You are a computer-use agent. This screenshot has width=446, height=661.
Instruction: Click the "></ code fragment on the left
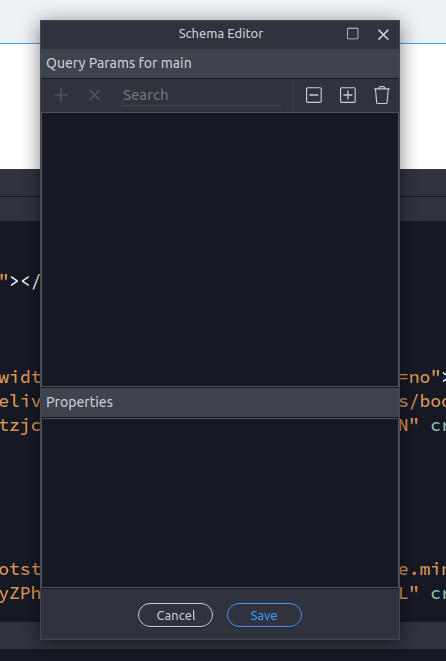20,280
